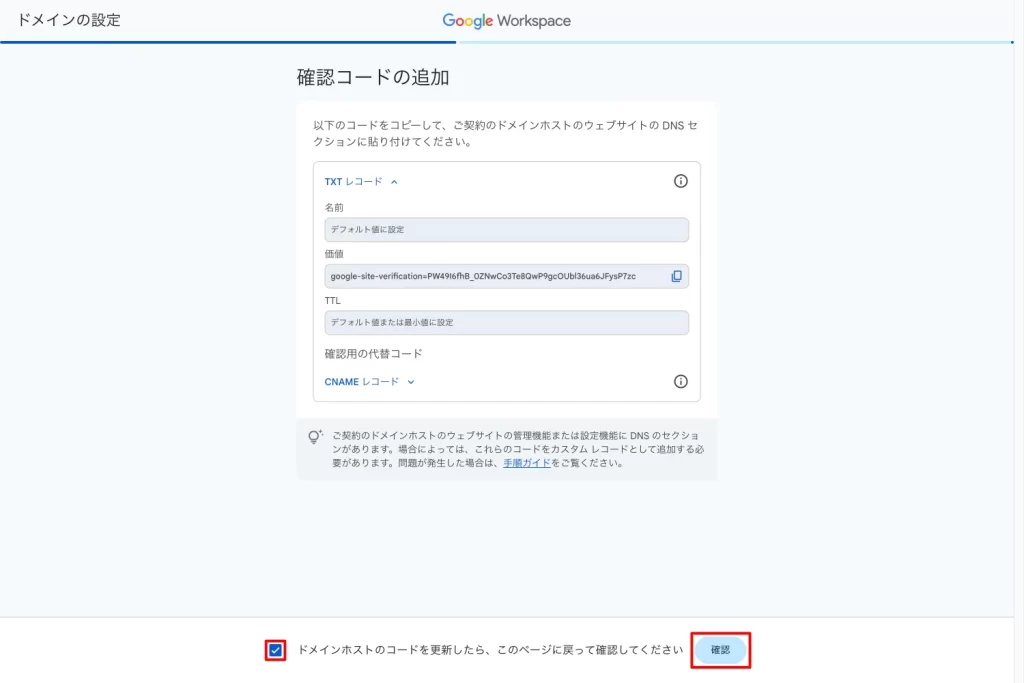Open the info icon next to CNAME レコード
This screenshot has height=683, width=1024.
coord(681,381)
